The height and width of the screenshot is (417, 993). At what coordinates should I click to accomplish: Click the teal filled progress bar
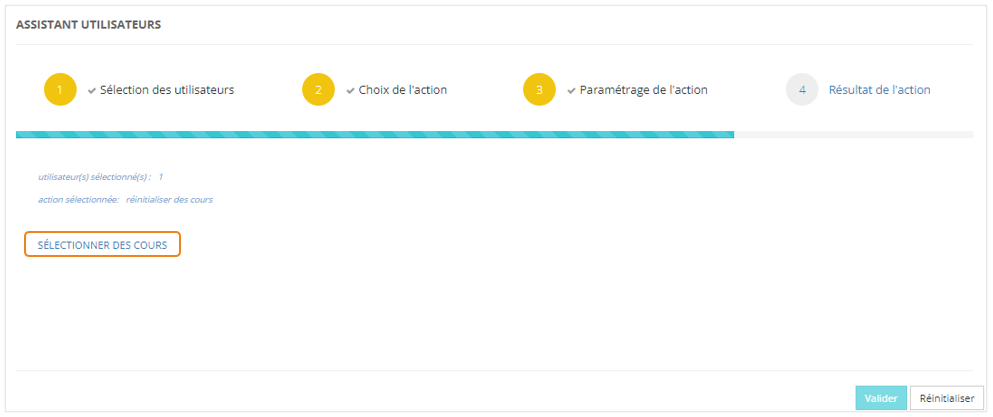(x=375, y=134)
